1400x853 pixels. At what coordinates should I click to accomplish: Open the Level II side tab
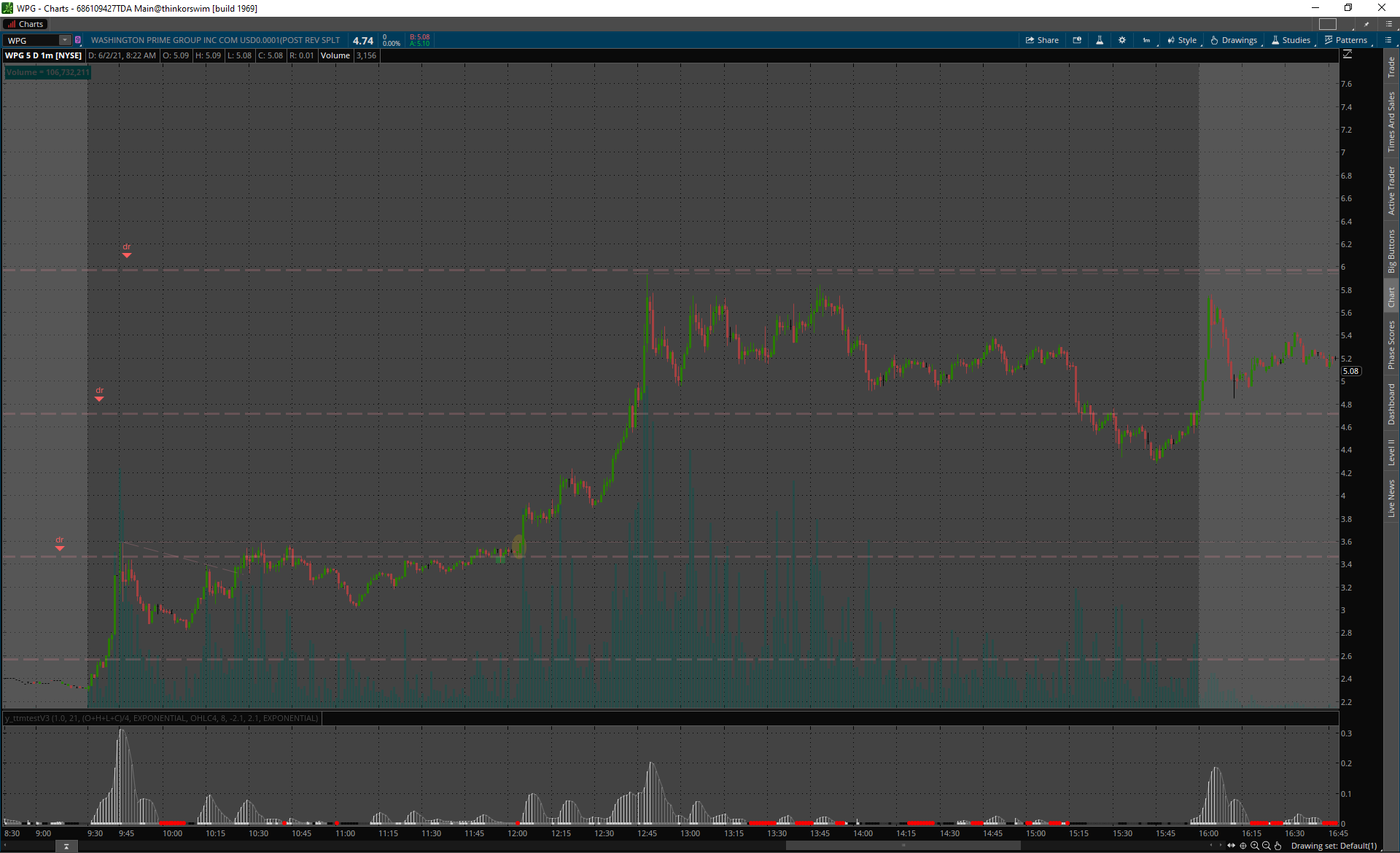click(1391, 452)
